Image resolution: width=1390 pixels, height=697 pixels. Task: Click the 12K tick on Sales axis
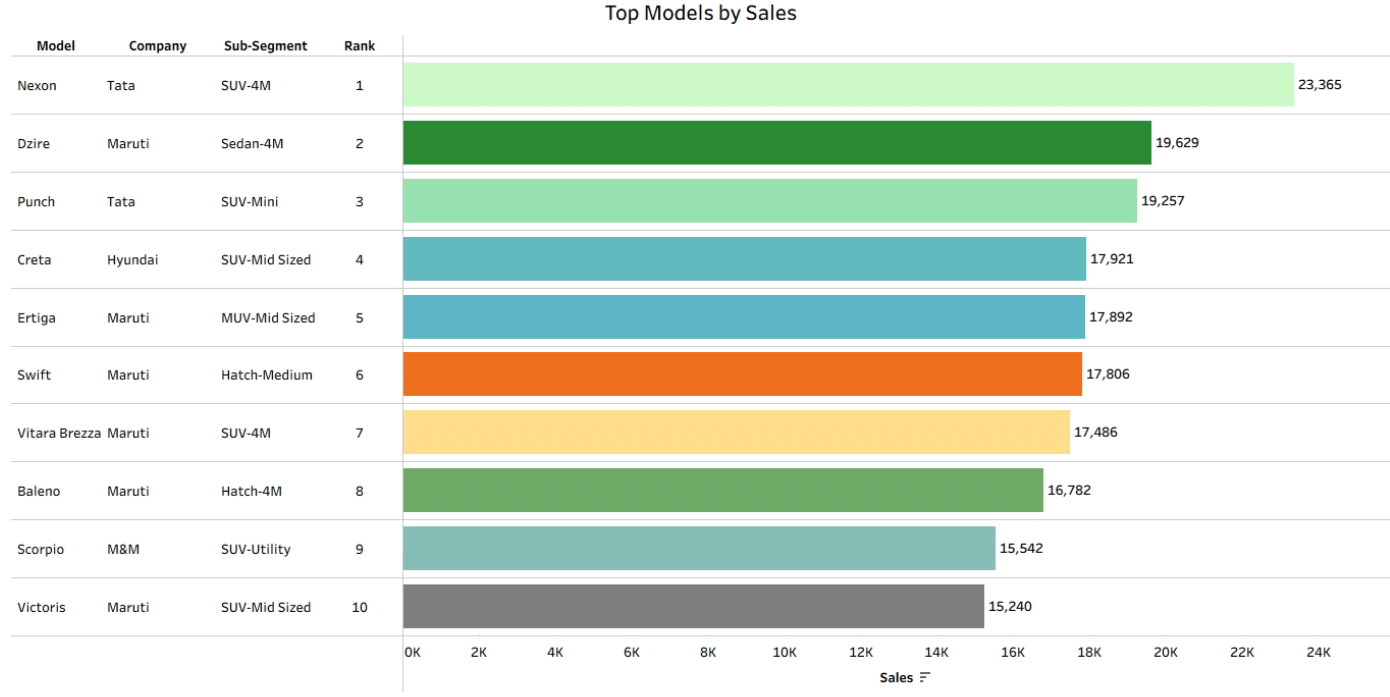tap(861, 653)
